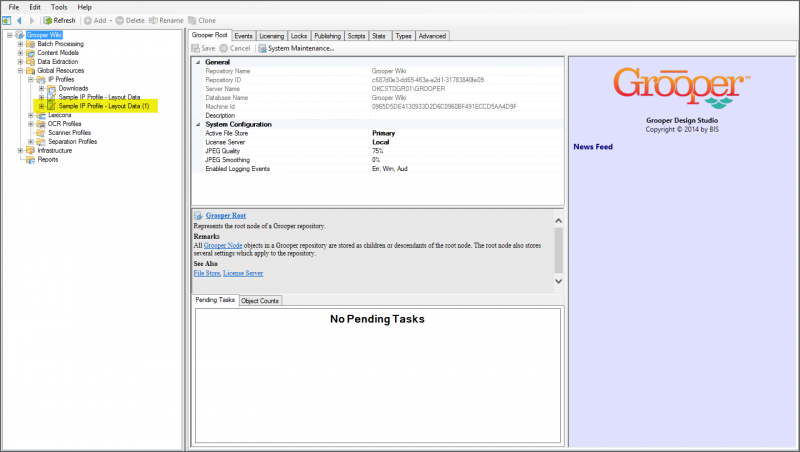Click the Delete toolbar button
Viewport: 800px width, 452px height.
point(130,20)
